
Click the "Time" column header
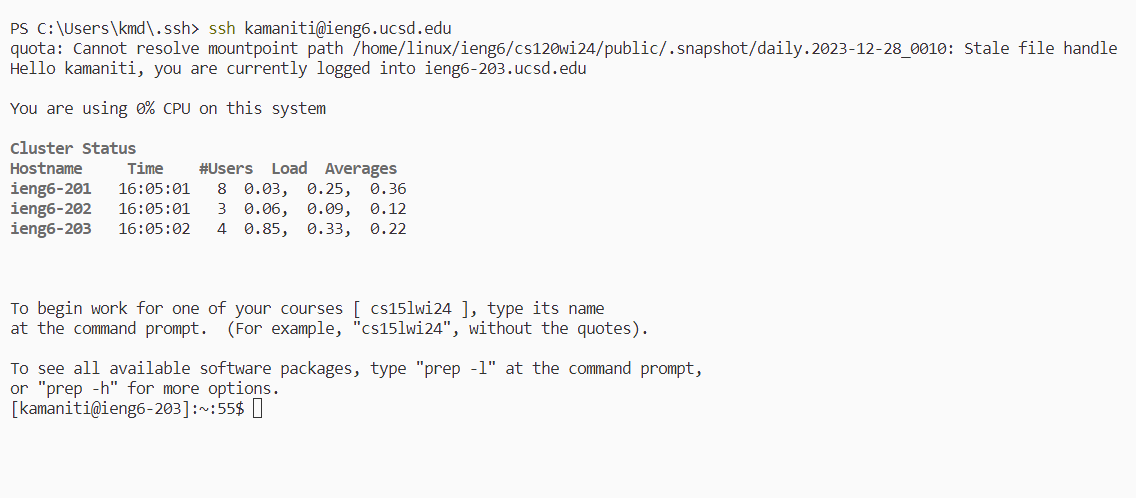[x=145, y=169]
